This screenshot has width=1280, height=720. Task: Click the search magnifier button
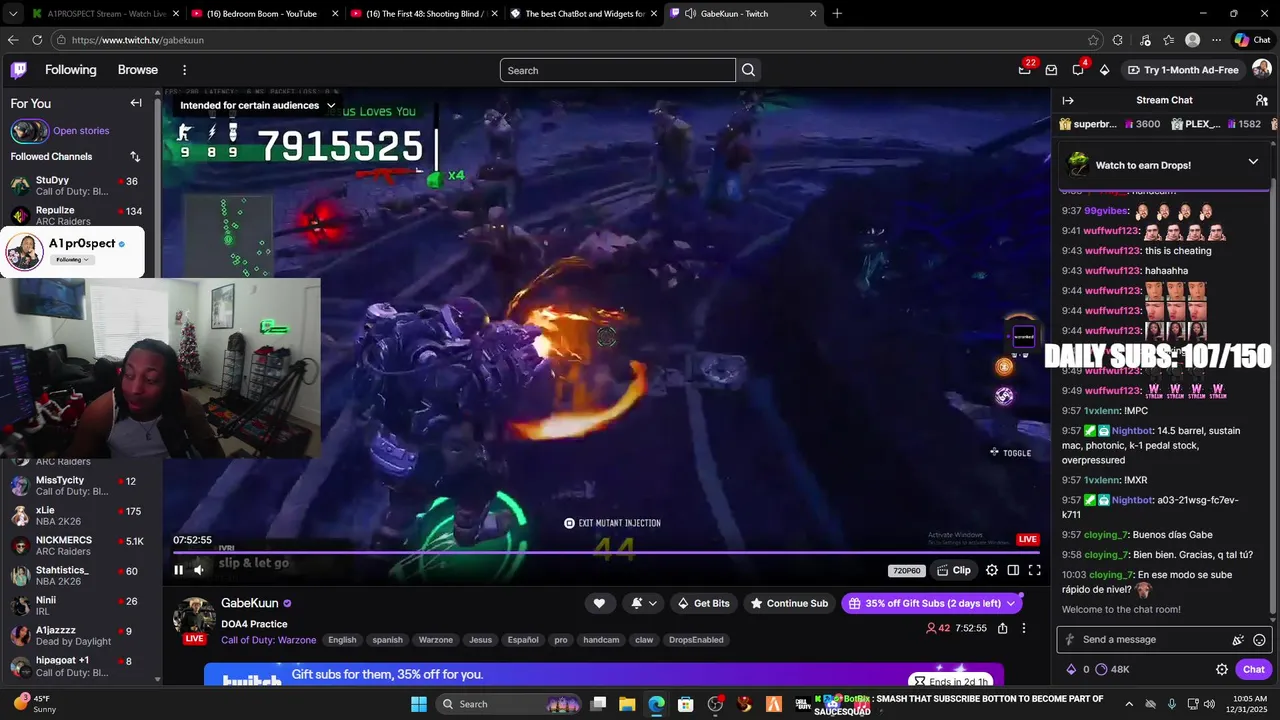748,70
